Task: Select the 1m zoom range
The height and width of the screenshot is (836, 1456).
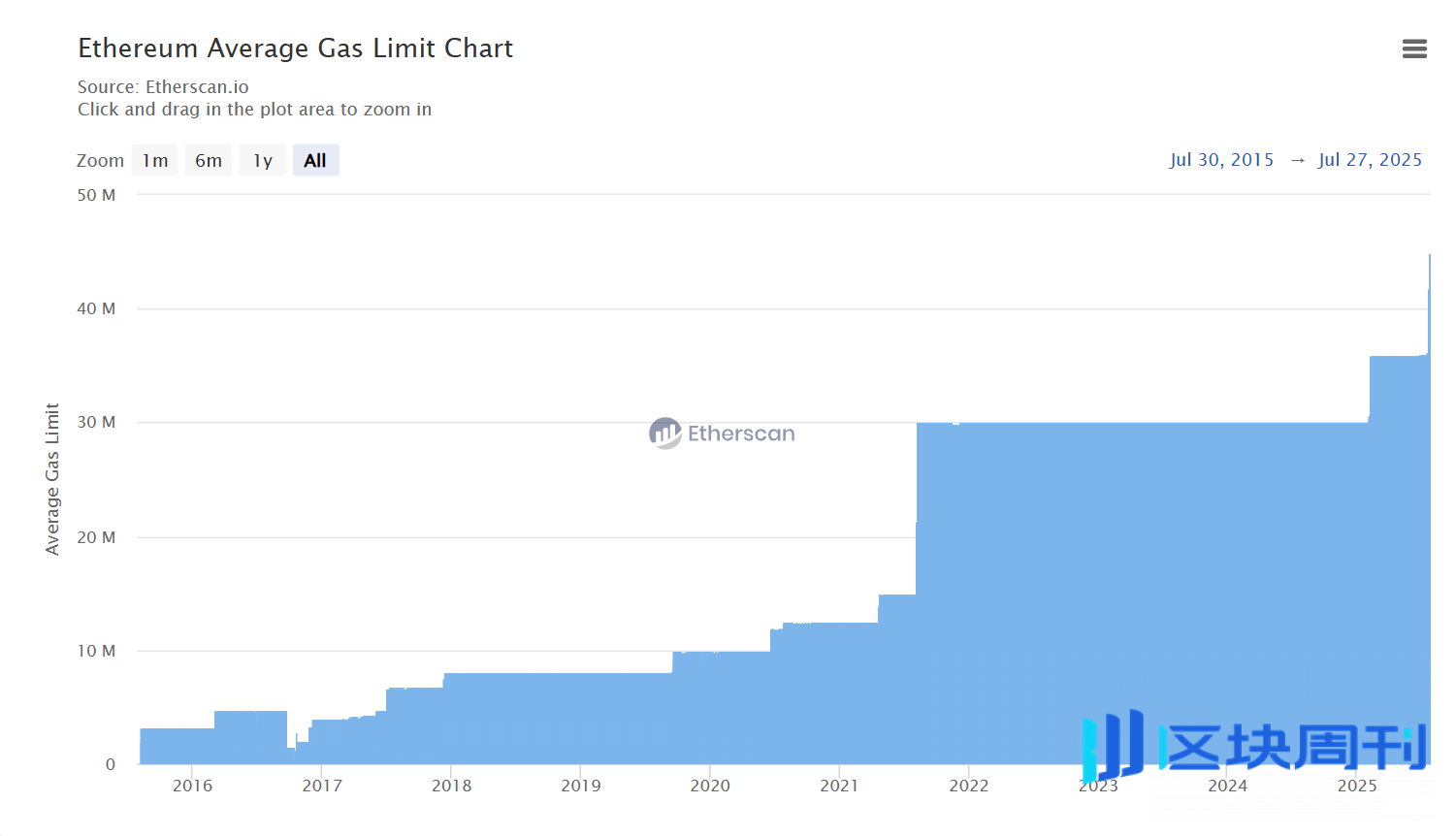Action: point(155,160)
